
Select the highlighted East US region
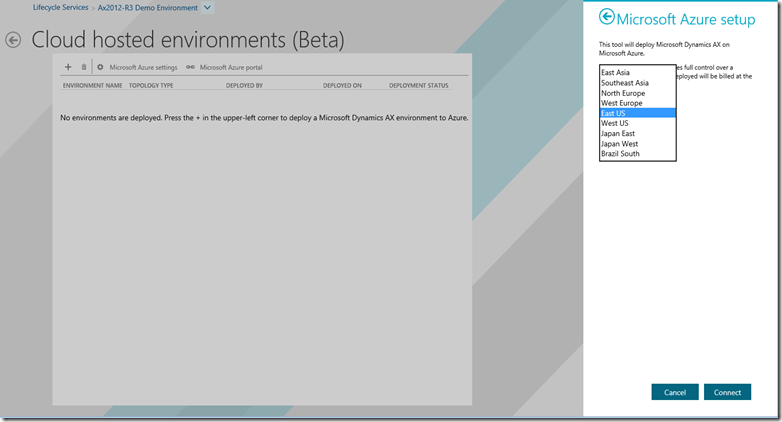637,113
